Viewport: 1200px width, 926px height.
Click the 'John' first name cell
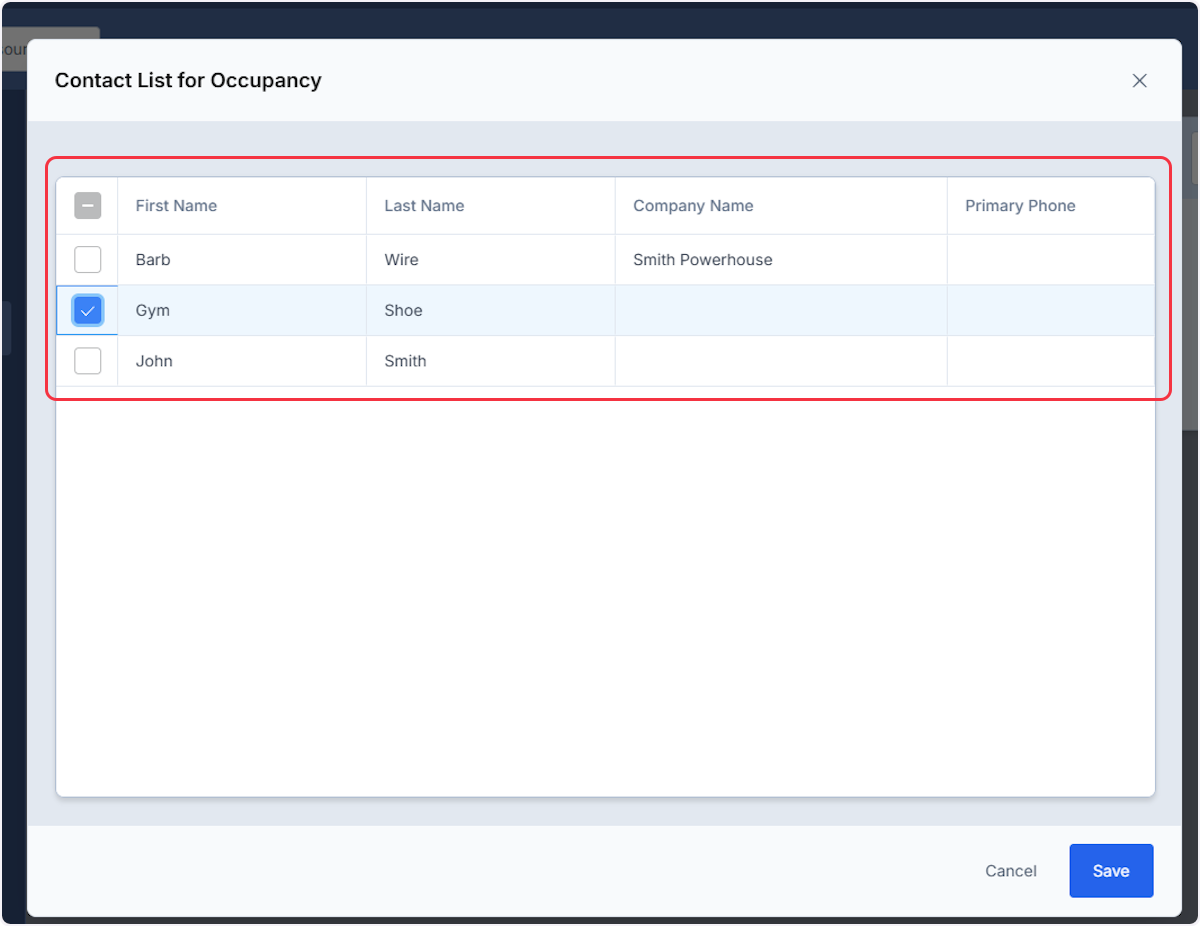tap(242, 361)
